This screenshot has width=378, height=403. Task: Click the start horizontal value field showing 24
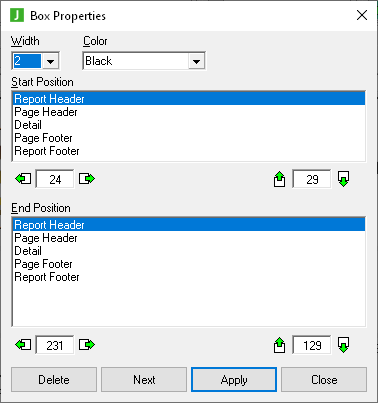[55, 179]
